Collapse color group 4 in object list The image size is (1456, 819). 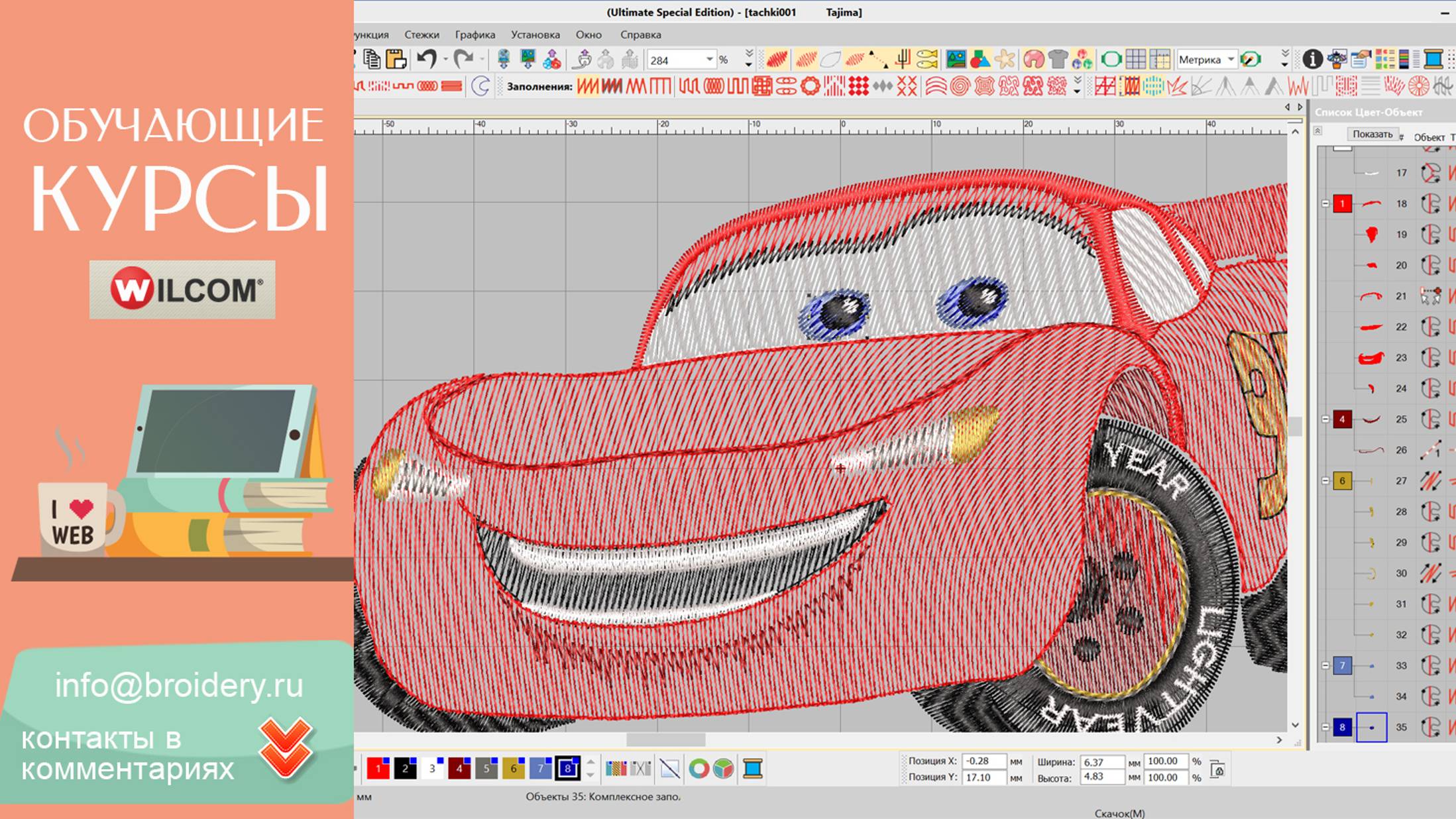(1325, 419)
